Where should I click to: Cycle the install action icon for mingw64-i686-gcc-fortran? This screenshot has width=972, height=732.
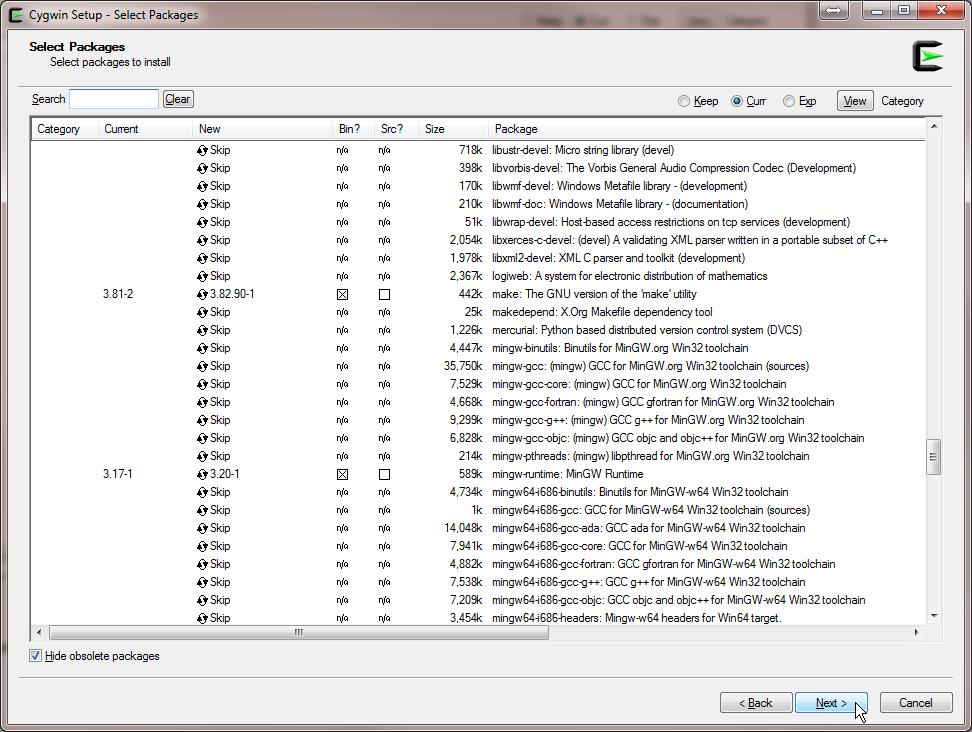pos(202,564)
